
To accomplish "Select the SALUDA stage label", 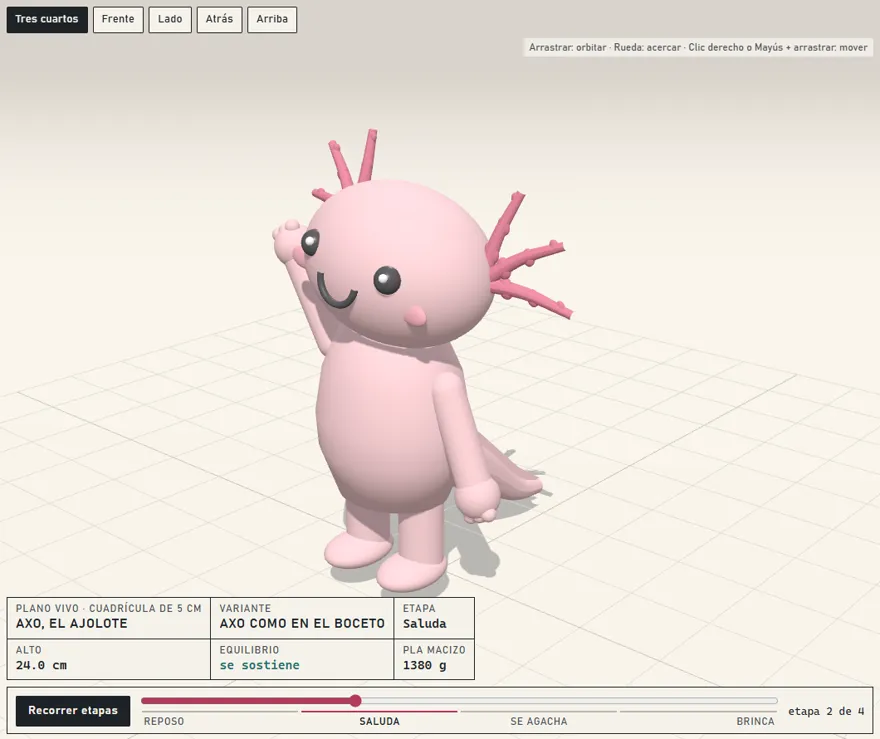I will click(379, 721).
